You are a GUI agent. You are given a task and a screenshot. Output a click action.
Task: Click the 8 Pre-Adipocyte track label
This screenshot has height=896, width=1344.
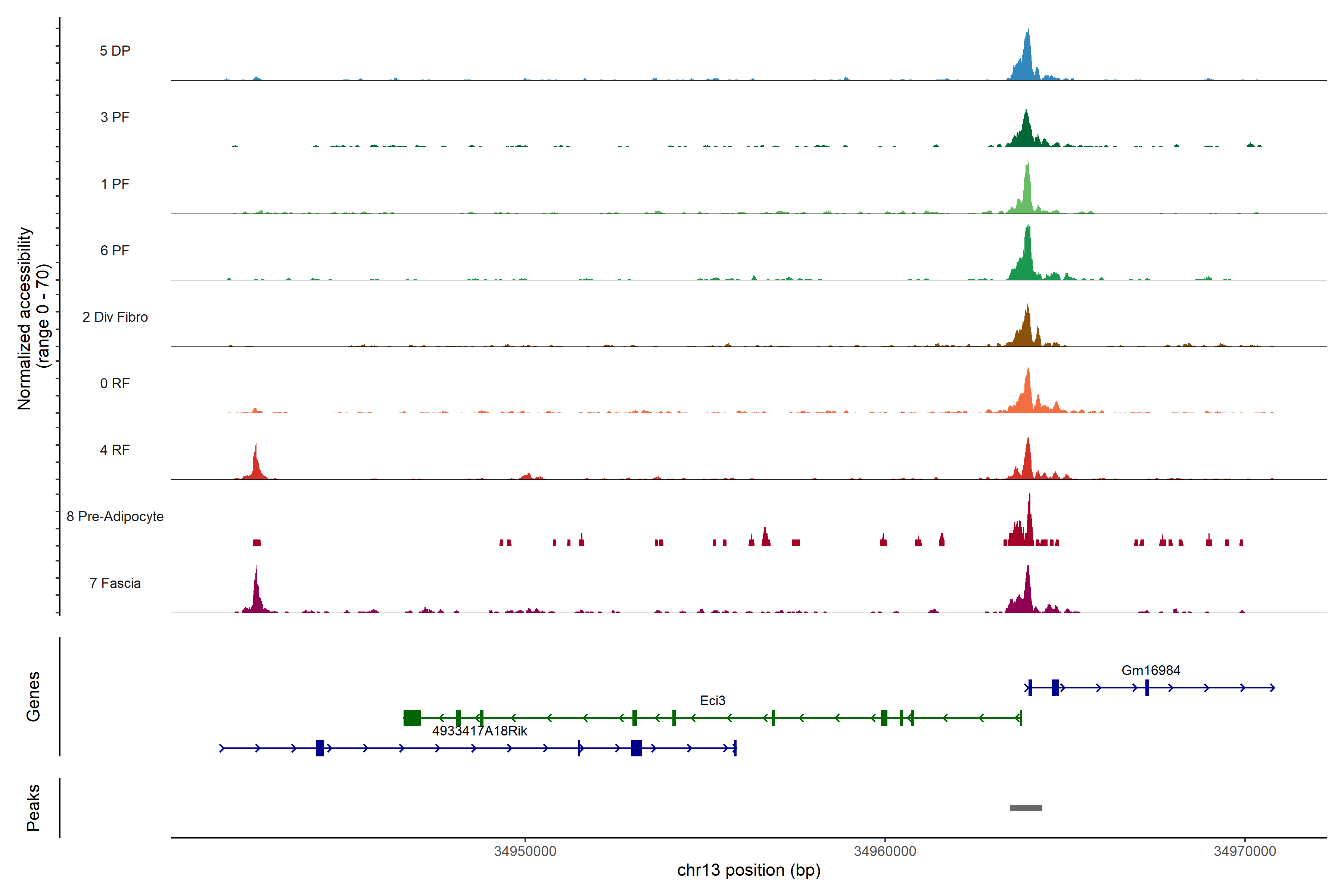pyautogui.click(x=115, y=517)
